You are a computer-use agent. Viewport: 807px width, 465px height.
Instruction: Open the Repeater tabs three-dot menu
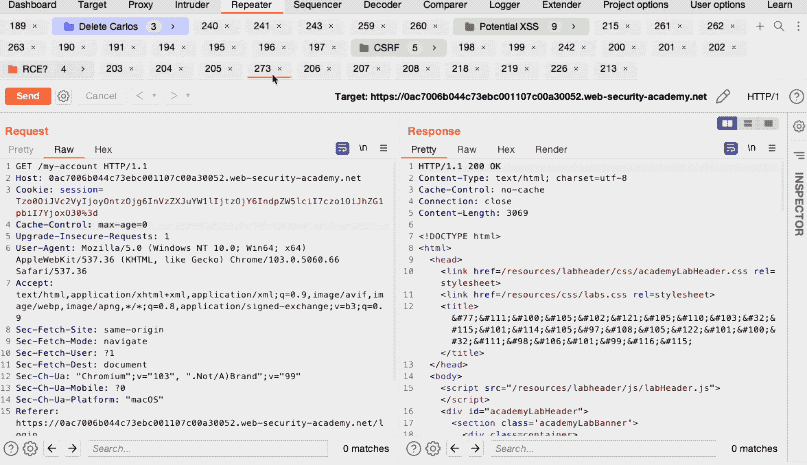(798, 26)
